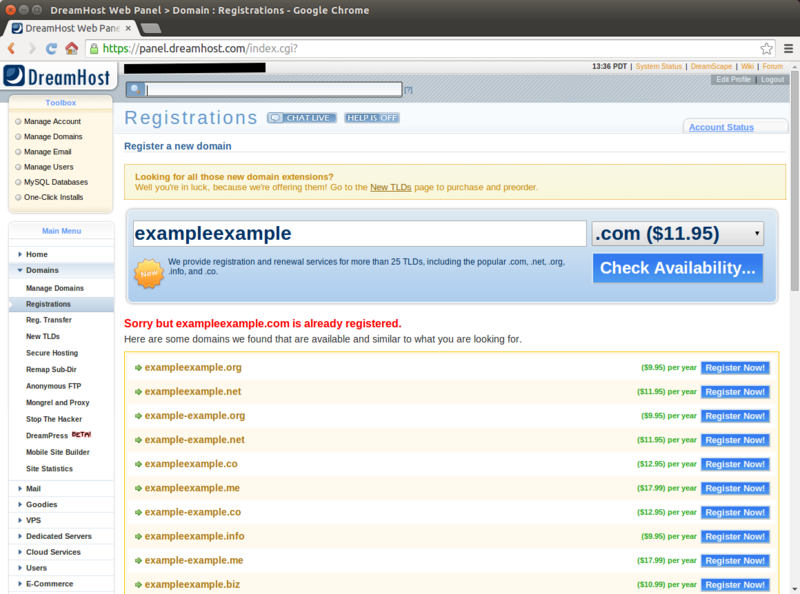Expand the Users menu section
Image resolution: width=800 pixels, height=594 pixels.
click(x=20, y=567)
